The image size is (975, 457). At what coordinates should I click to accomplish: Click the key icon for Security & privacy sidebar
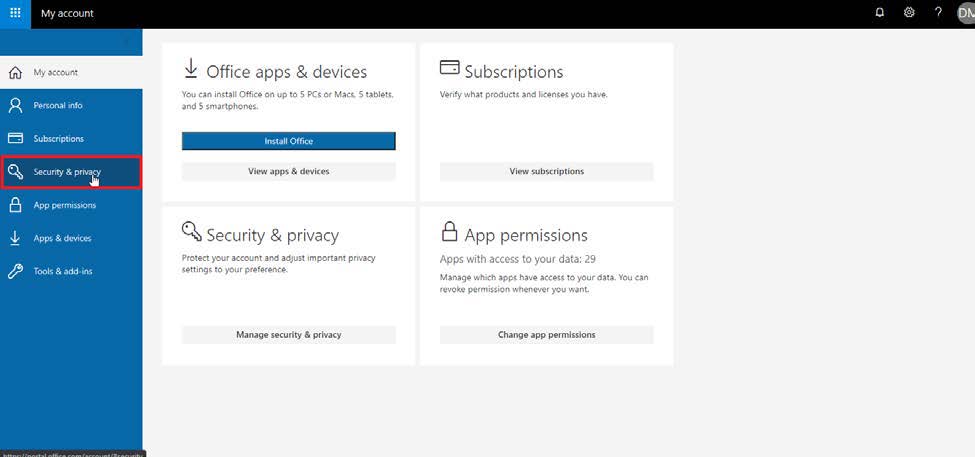coord(16,172)
